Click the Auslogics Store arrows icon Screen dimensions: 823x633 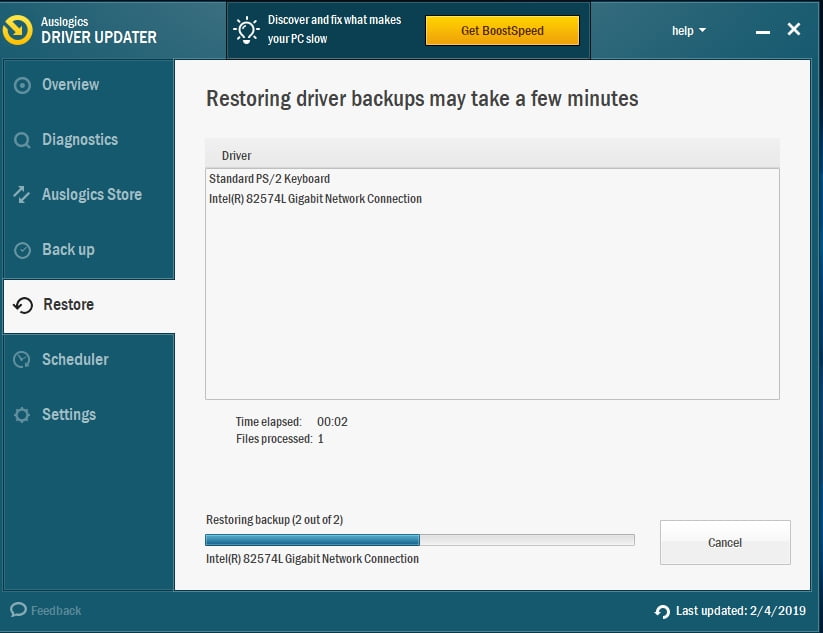(x=22, y=195)
